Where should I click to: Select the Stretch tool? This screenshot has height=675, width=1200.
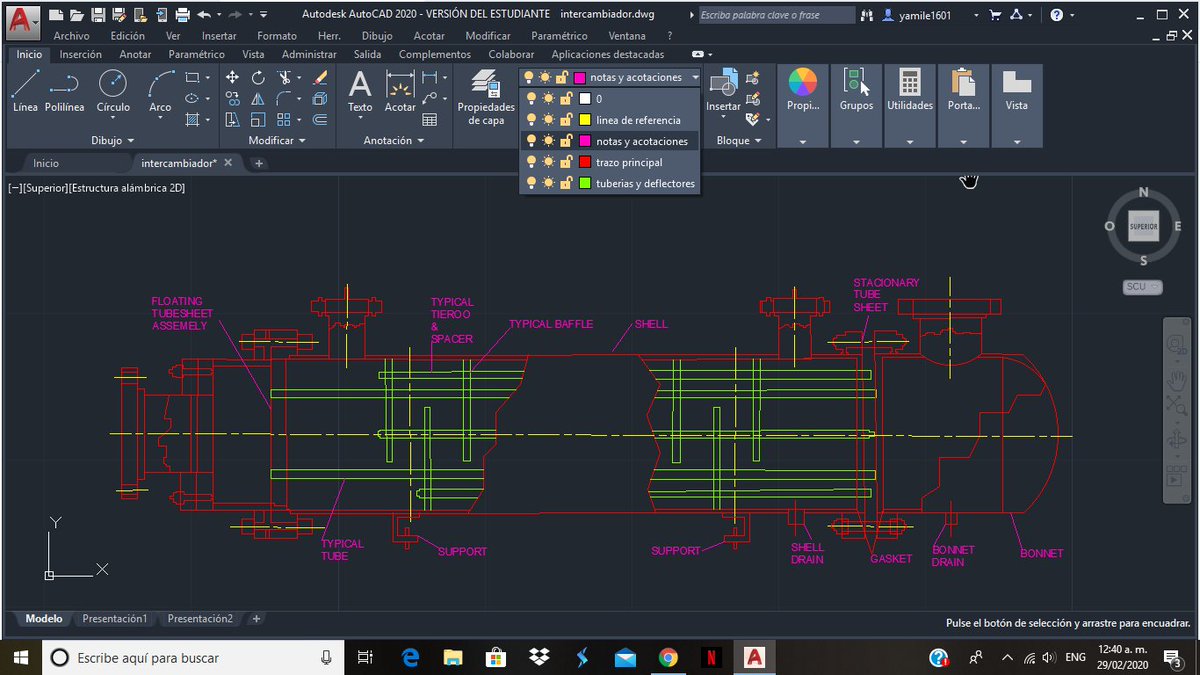[x=232, y=119]
